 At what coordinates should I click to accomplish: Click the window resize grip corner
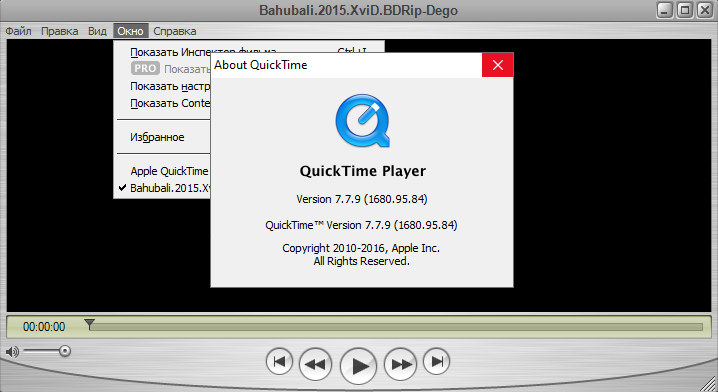(709, 383)
